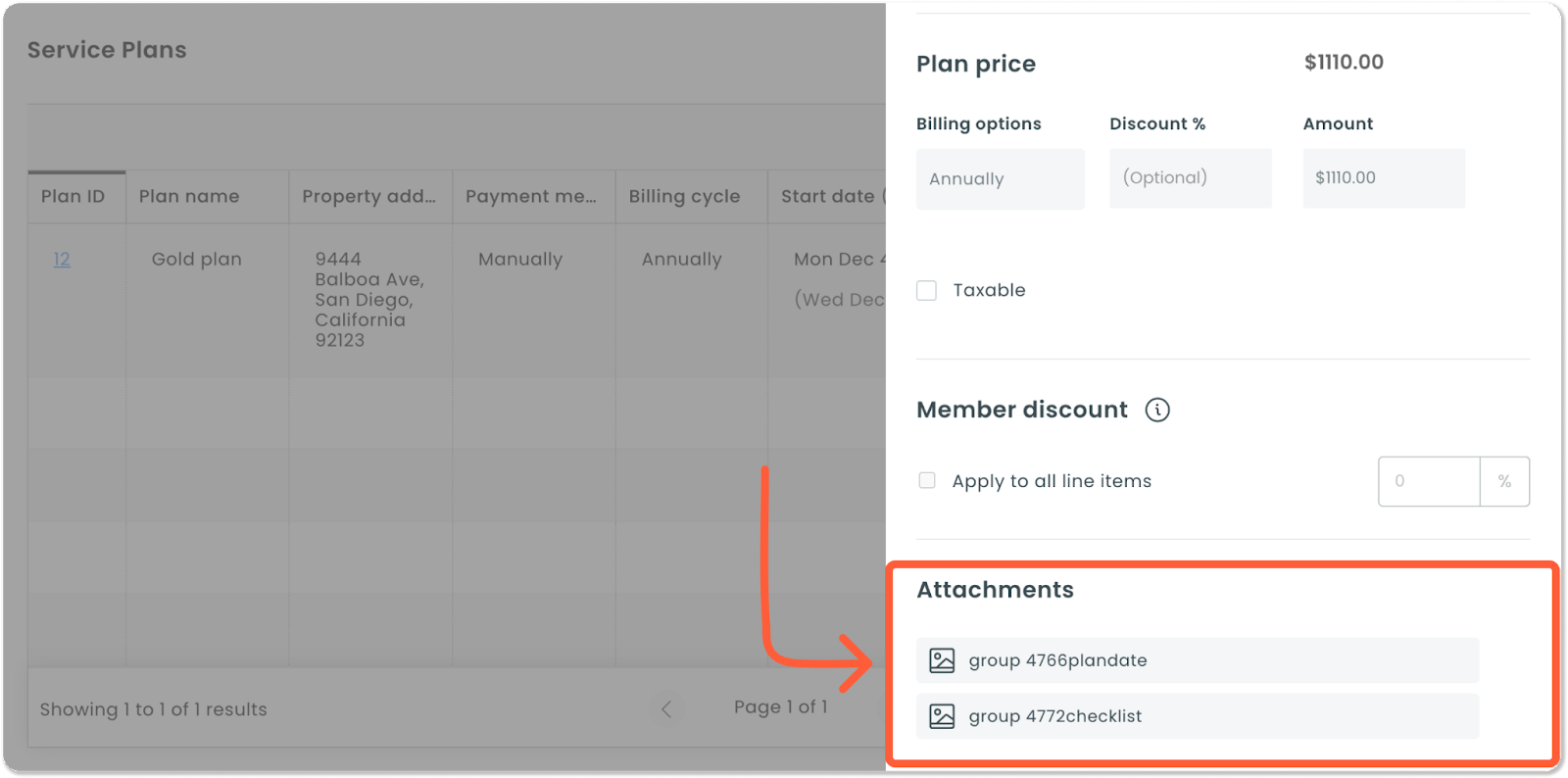This screenshot has height=778, width=1568.
Task: Check Apply to all line items
Action: [x=927, y=480]
